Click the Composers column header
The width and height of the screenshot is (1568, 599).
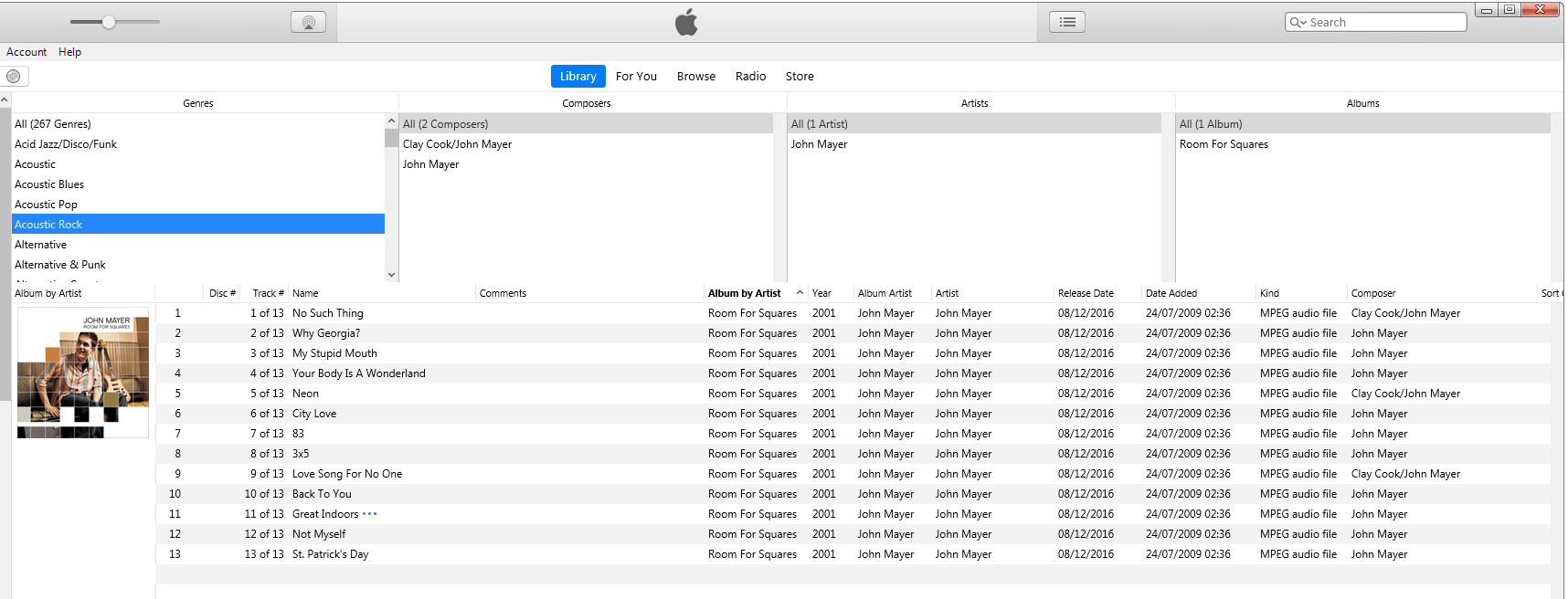click(586, 103)
